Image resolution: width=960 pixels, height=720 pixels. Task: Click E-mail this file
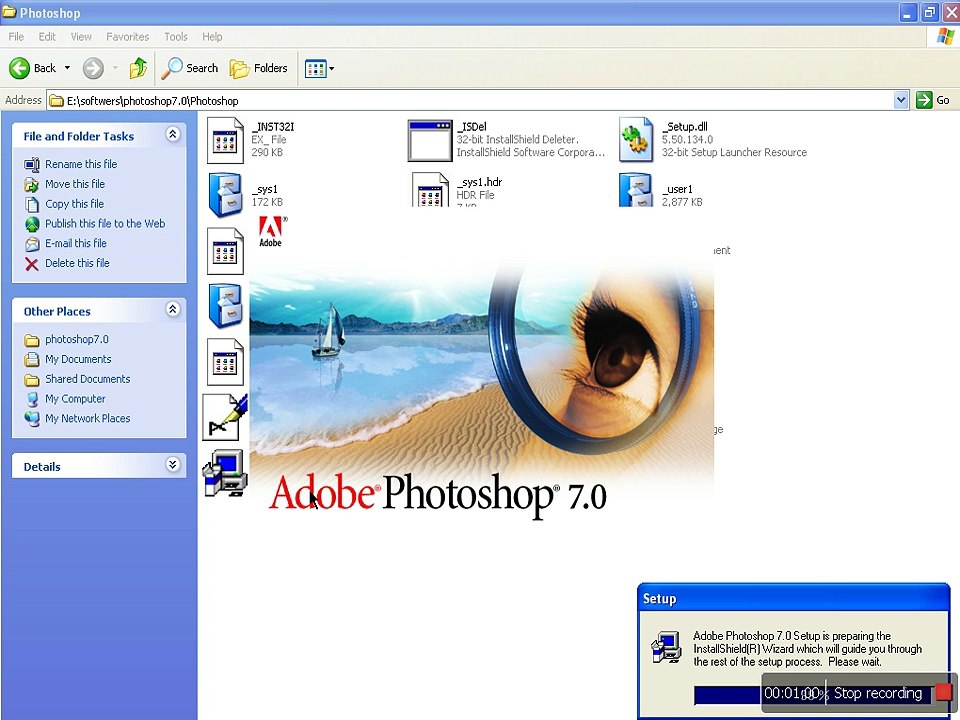(76, 243)
